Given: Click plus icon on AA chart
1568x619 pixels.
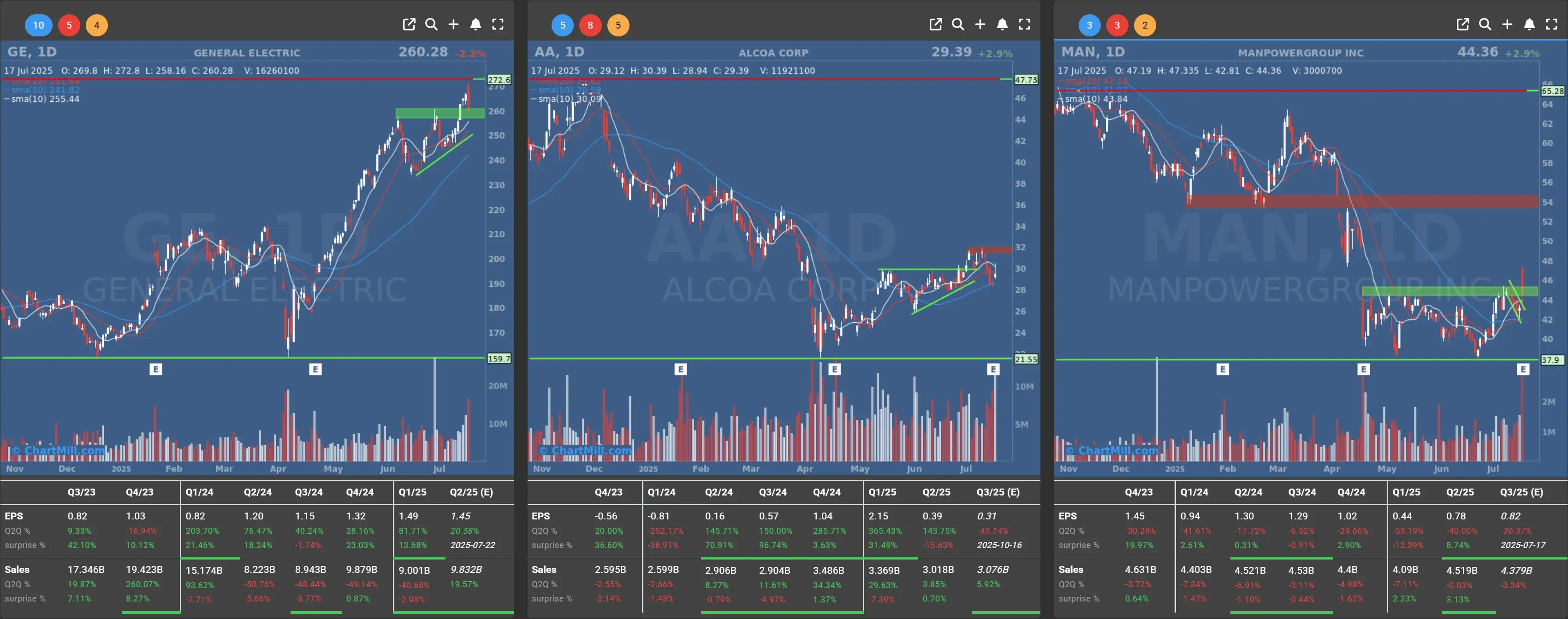Looking at the screenshot, I should pyautogui.click(x=980, y=24).
